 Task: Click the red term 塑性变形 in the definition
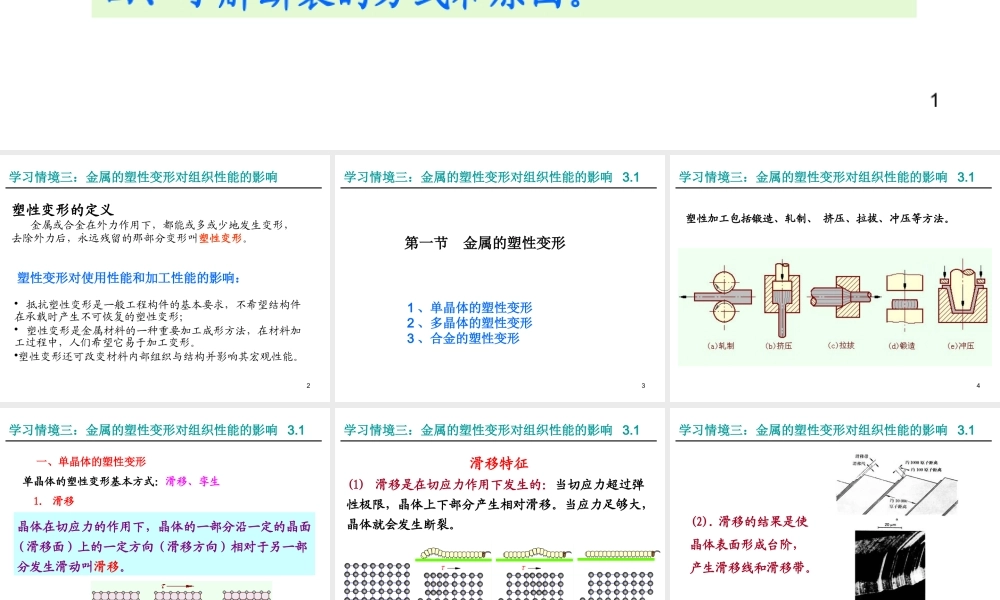(x=221, y=238)
